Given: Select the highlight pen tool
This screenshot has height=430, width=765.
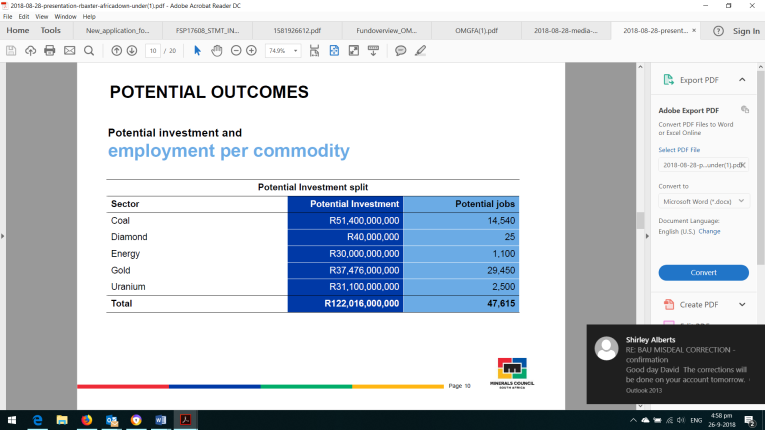Looking at the screenshot, I should (420, 50).
